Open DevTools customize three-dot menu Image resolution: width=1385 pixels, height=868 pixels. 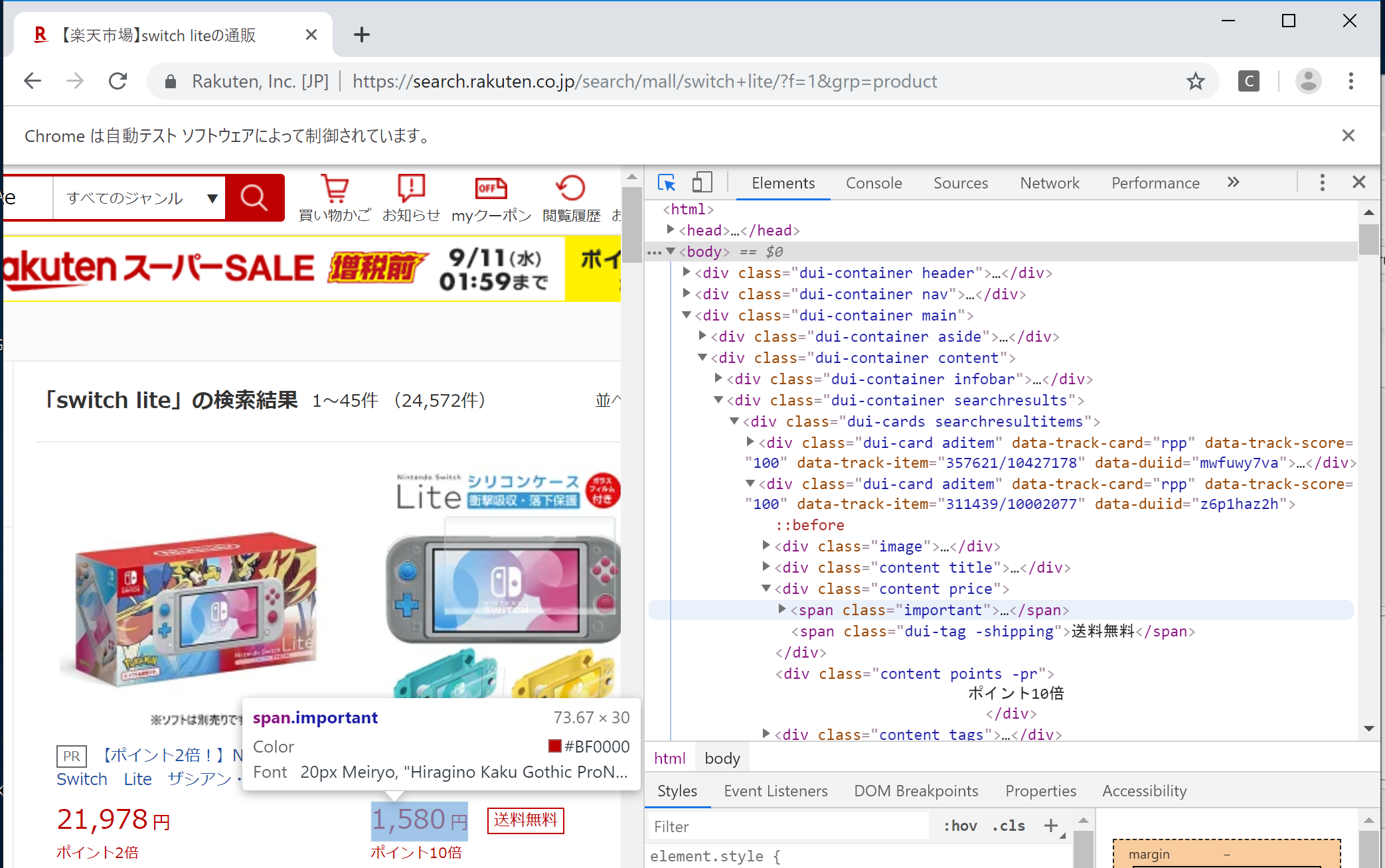pos(1322,182)
